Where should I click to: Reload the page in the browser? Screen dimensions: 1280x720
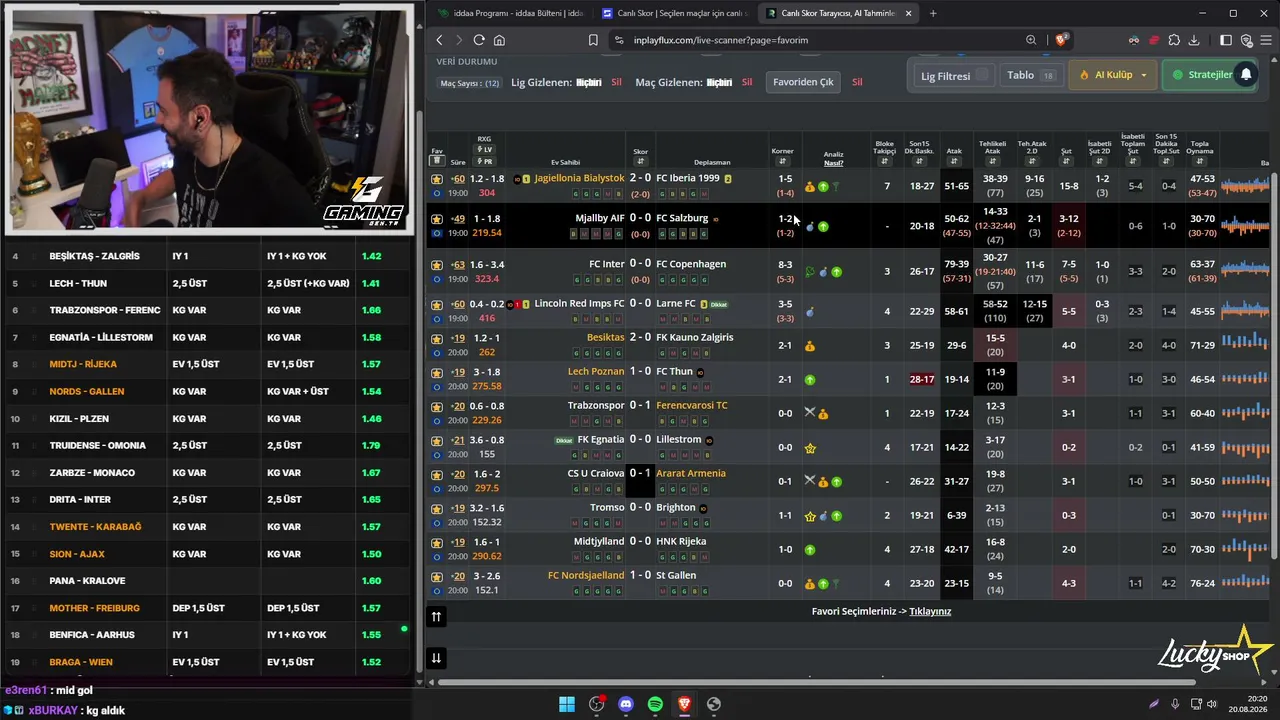479,40
